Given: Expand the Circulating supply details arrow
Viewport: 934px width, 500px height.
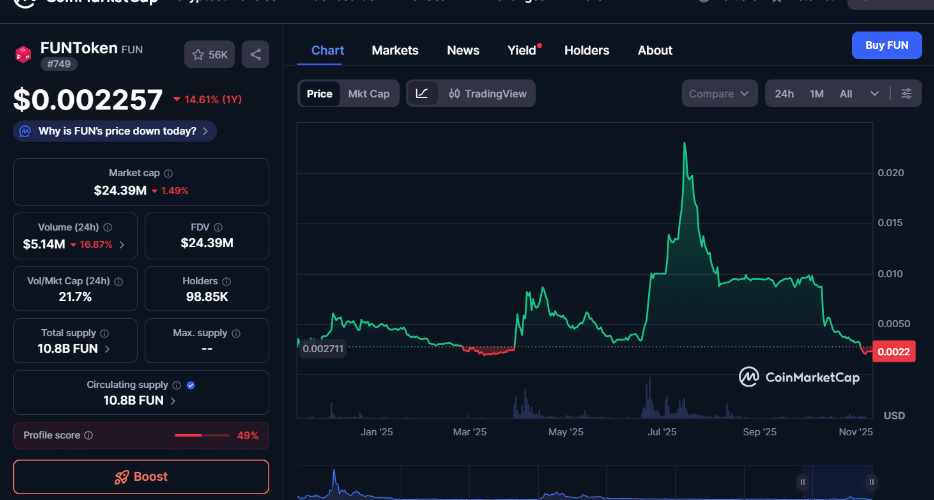Looking at the screenshot, I should (x=172, y=400).
